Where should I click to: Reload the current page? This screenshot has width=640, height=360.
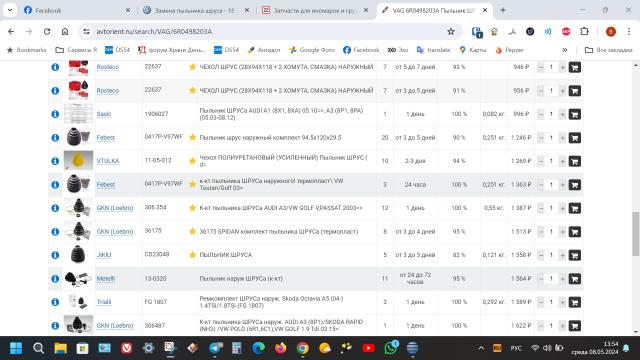coord(47,31)
